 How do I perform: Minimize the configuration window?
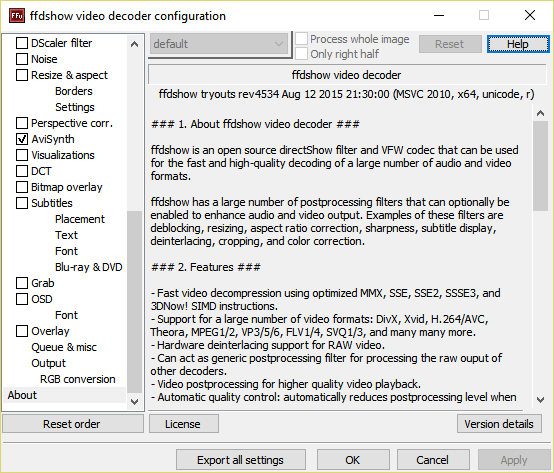coord(439,16)
